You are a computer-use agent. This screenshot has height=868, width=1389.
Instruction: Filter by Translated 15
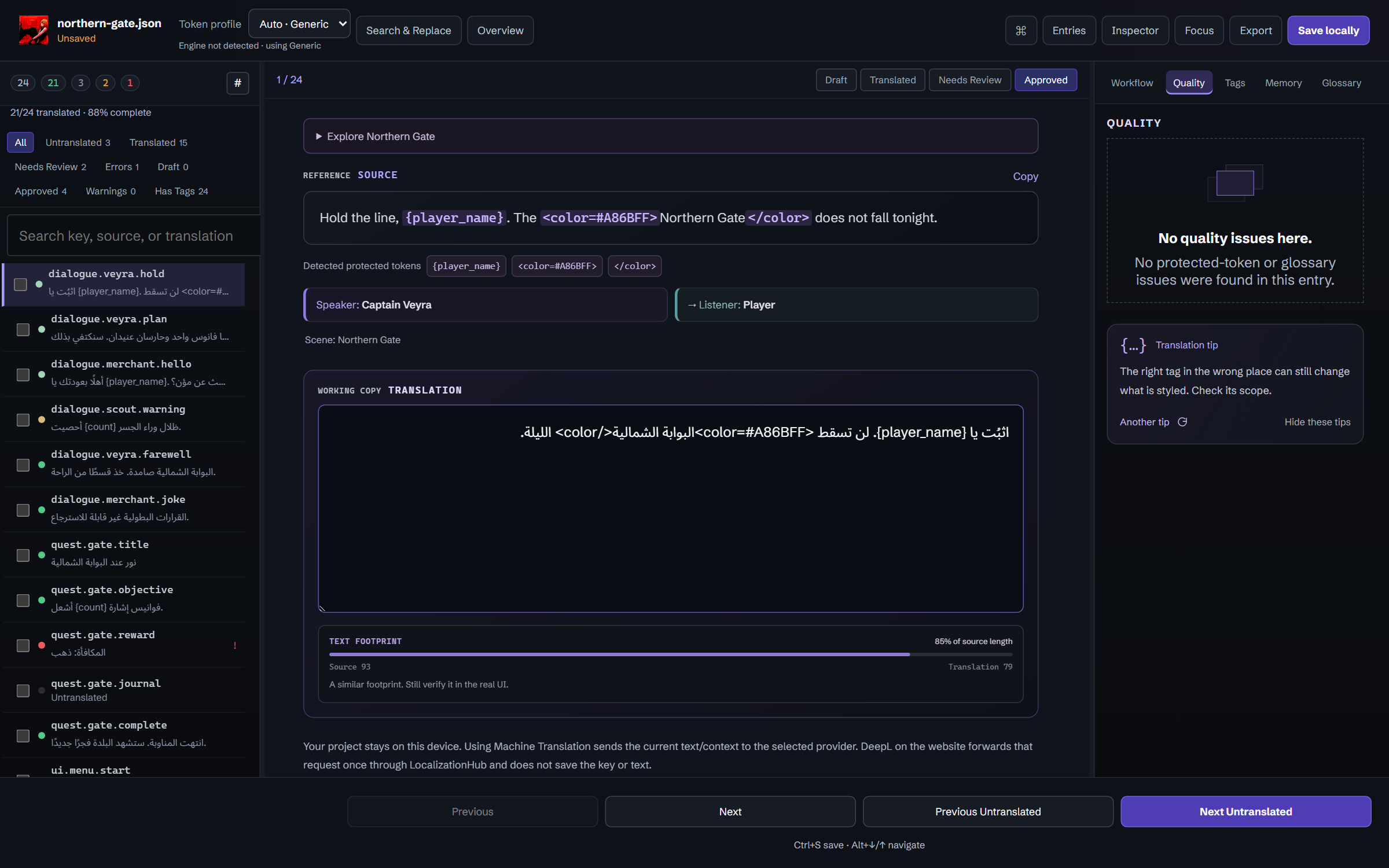pos(158,142)
